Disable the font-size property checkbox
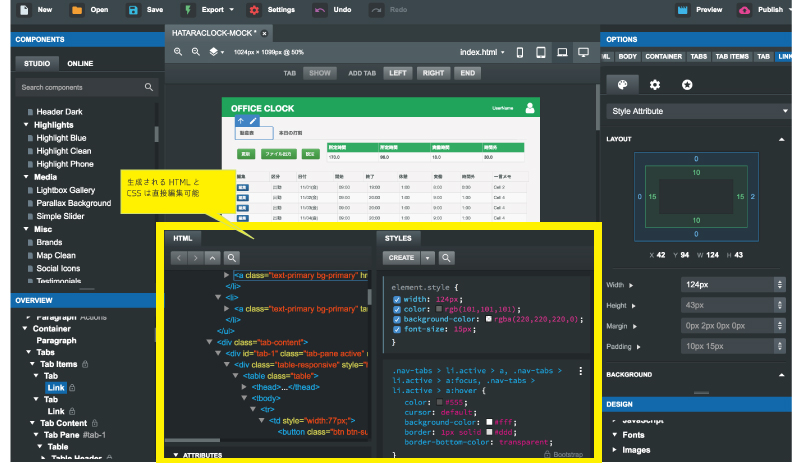The image size is (800, 463). tap(397, 331)
